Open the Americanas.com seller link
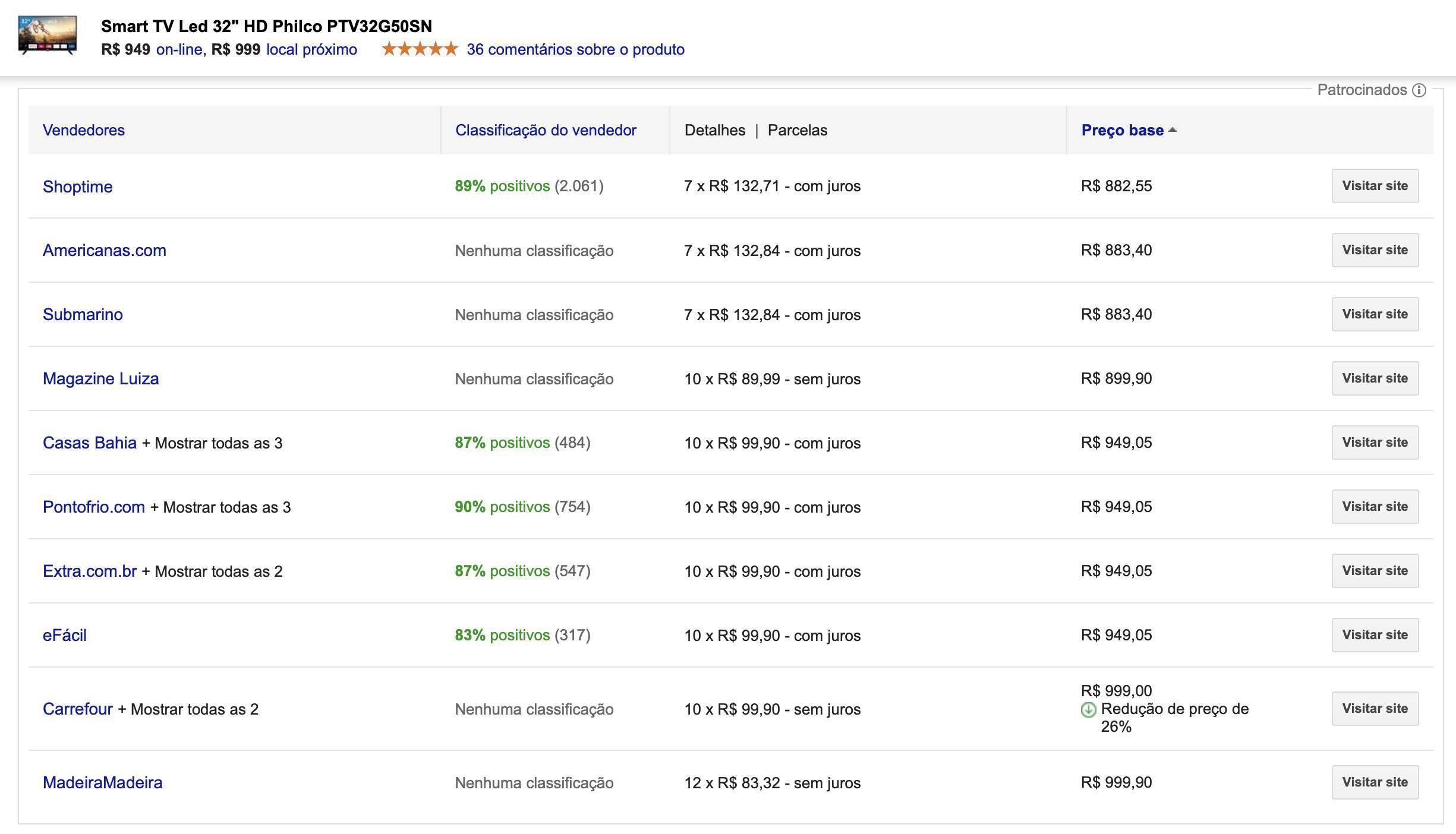This screenshot has width=1456, height=834. (x=105, y=250)
